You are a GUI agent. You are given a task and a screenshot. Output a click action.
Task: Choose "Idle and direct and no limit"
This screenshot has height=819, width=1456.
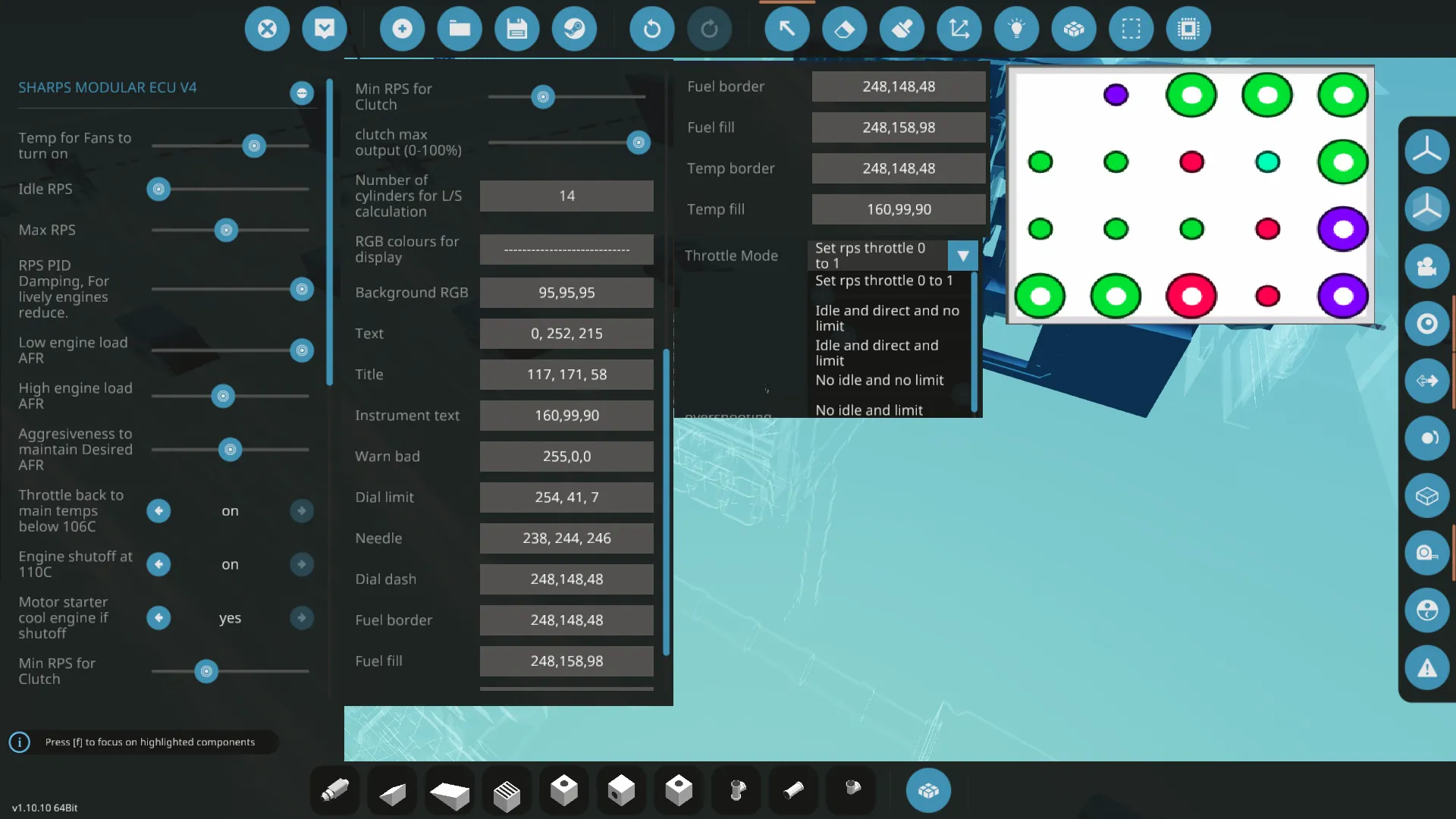(x=886, y=318)
